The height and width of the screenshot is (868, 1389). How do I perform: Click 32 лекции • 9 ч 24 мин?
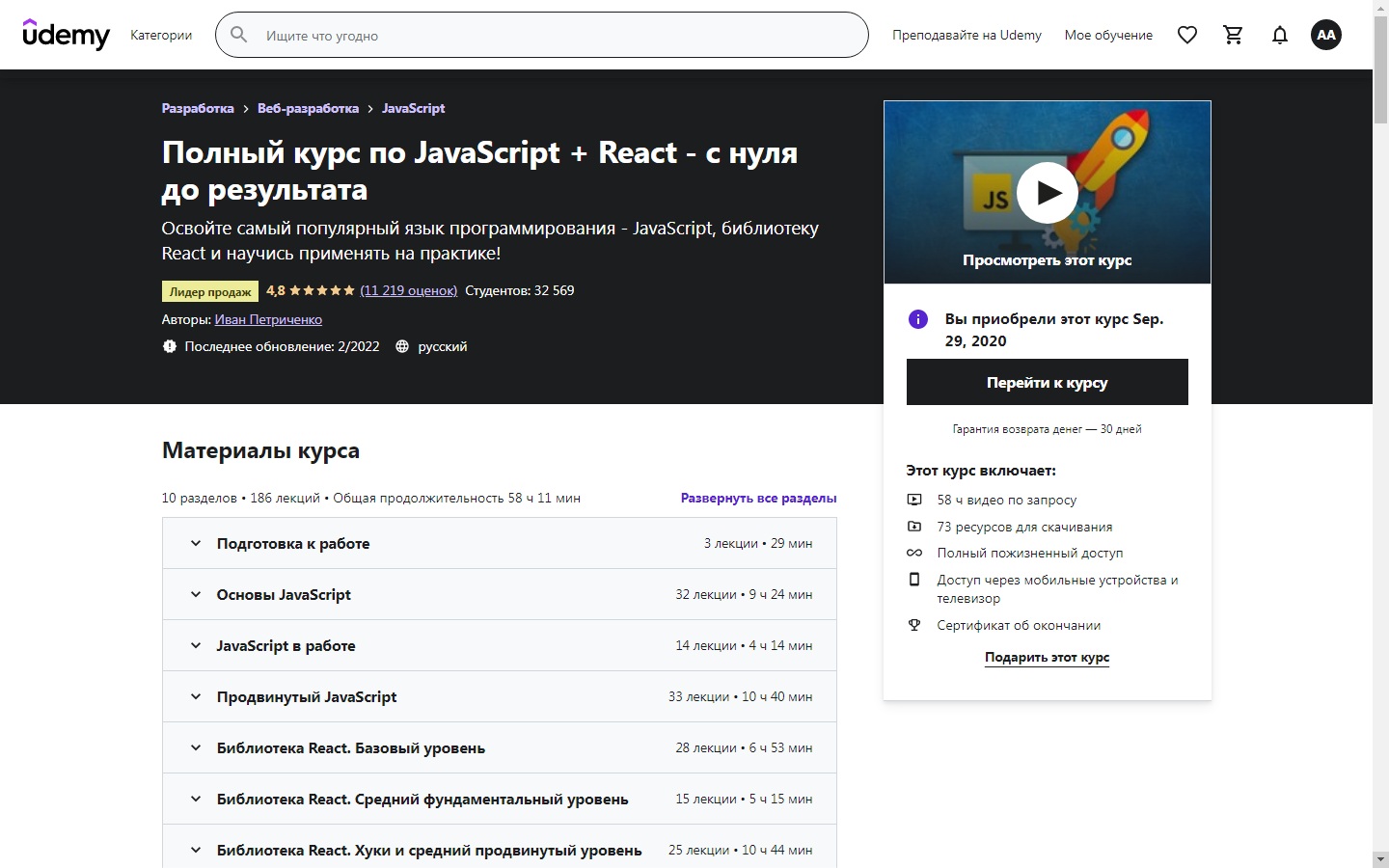click(744, 594)
